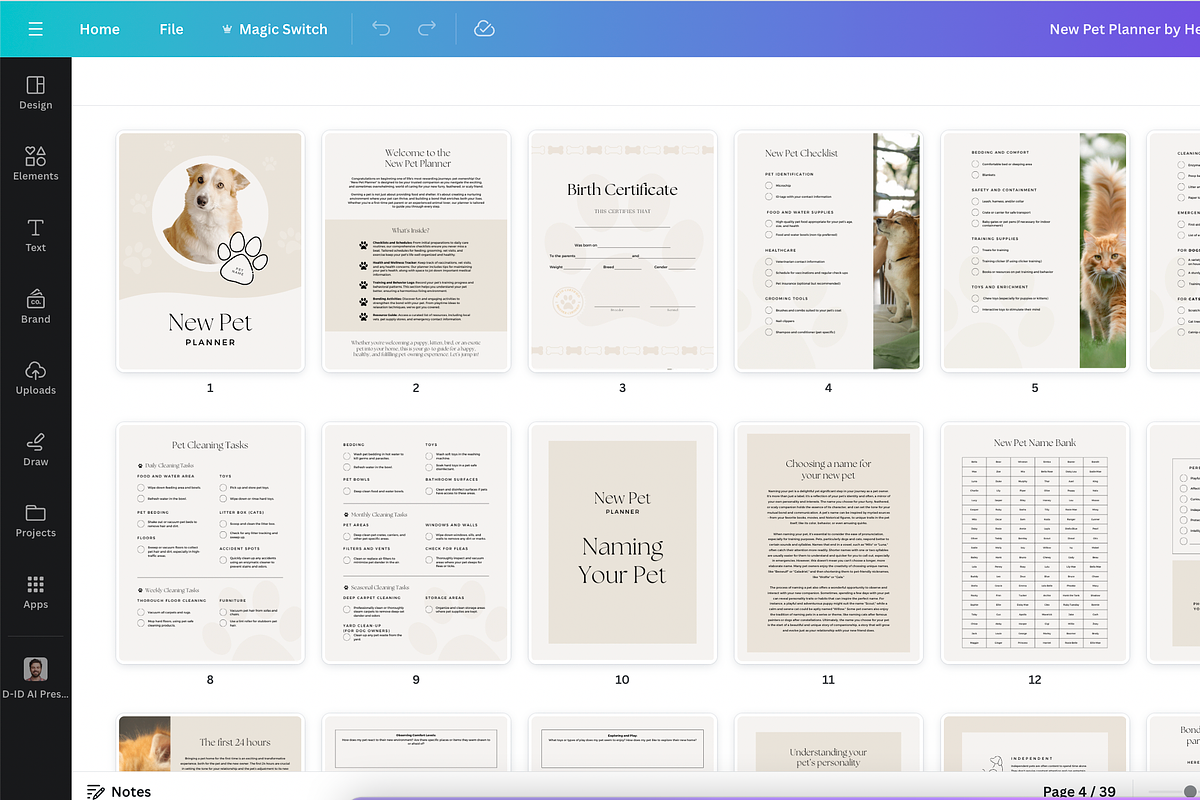This screenshot has width=1200, height=800.
Task: Select page 10 Naming Your Pet thumbnail
Action: [622, 543]
